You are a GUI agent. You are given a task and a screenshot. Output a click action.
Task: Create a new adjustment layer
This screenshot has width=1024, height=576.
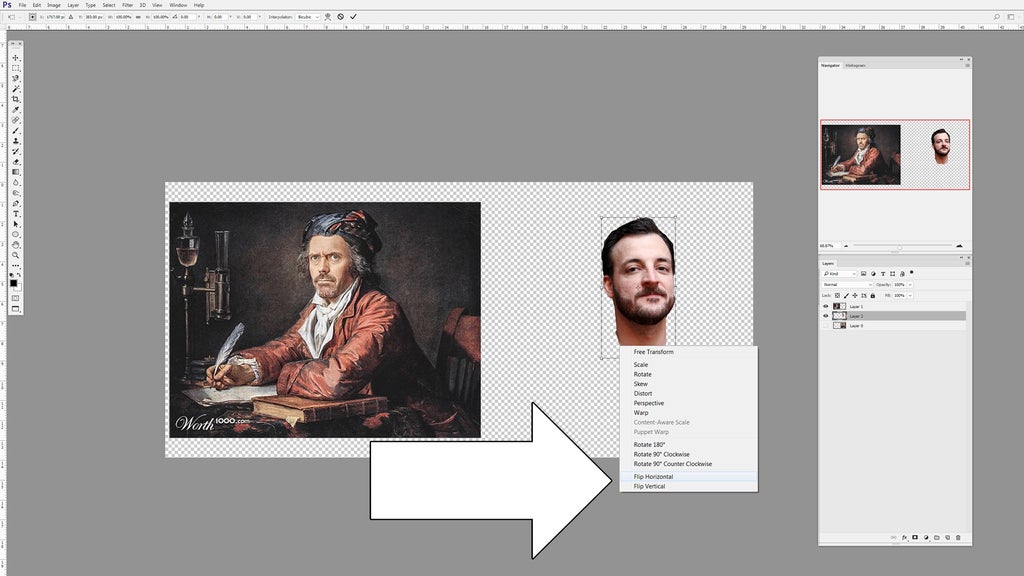926,537
